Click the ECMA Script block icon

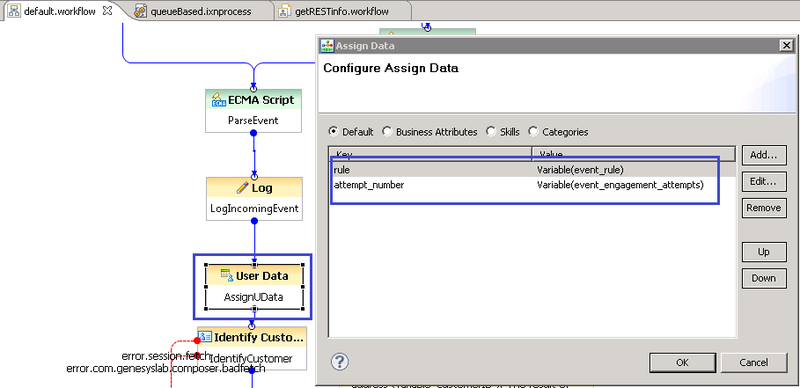point(218,100)
